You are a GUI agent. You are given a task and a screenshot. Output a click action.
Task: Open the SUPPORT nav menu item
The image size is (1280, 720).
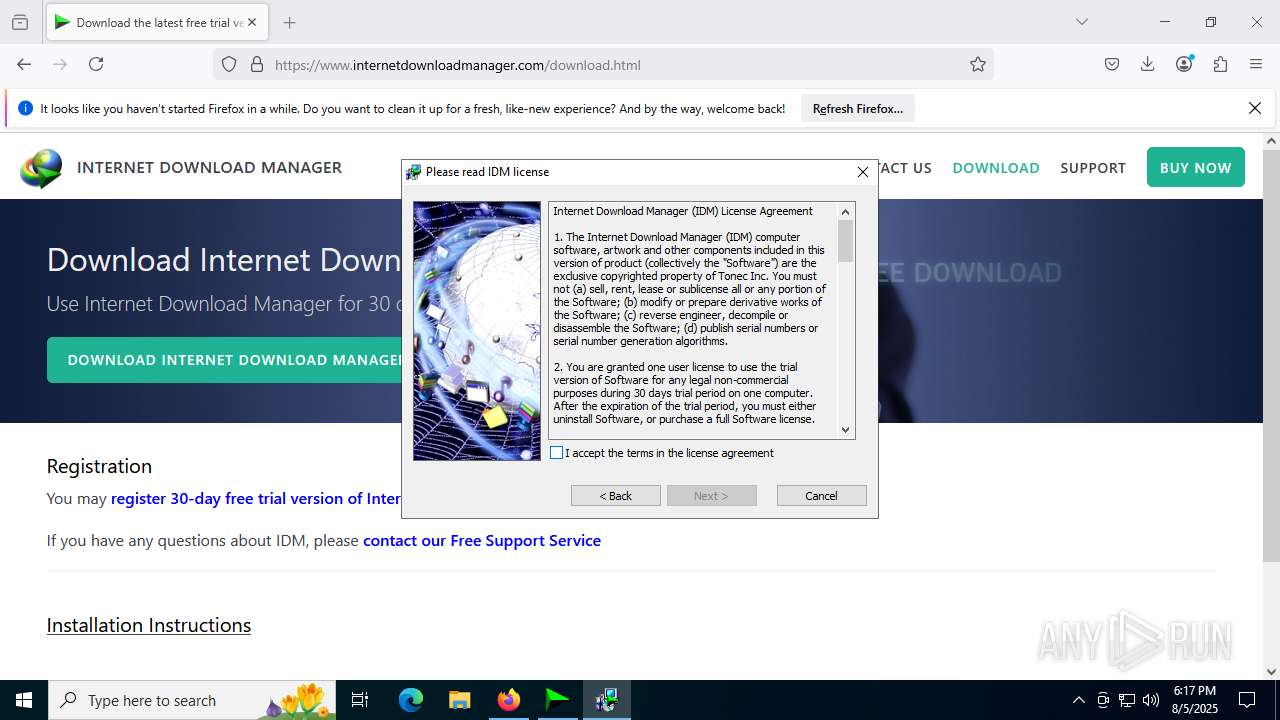coord(1093,168)
